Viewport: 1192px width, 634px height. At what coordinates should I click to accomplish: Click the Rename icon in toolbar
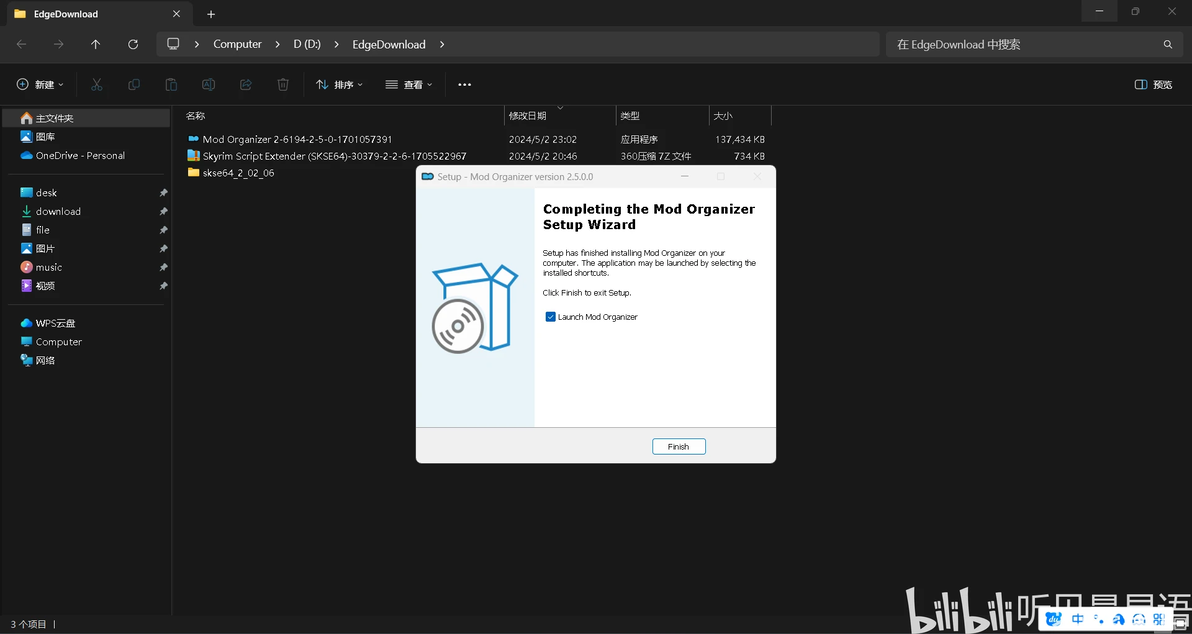click(208, 84)
